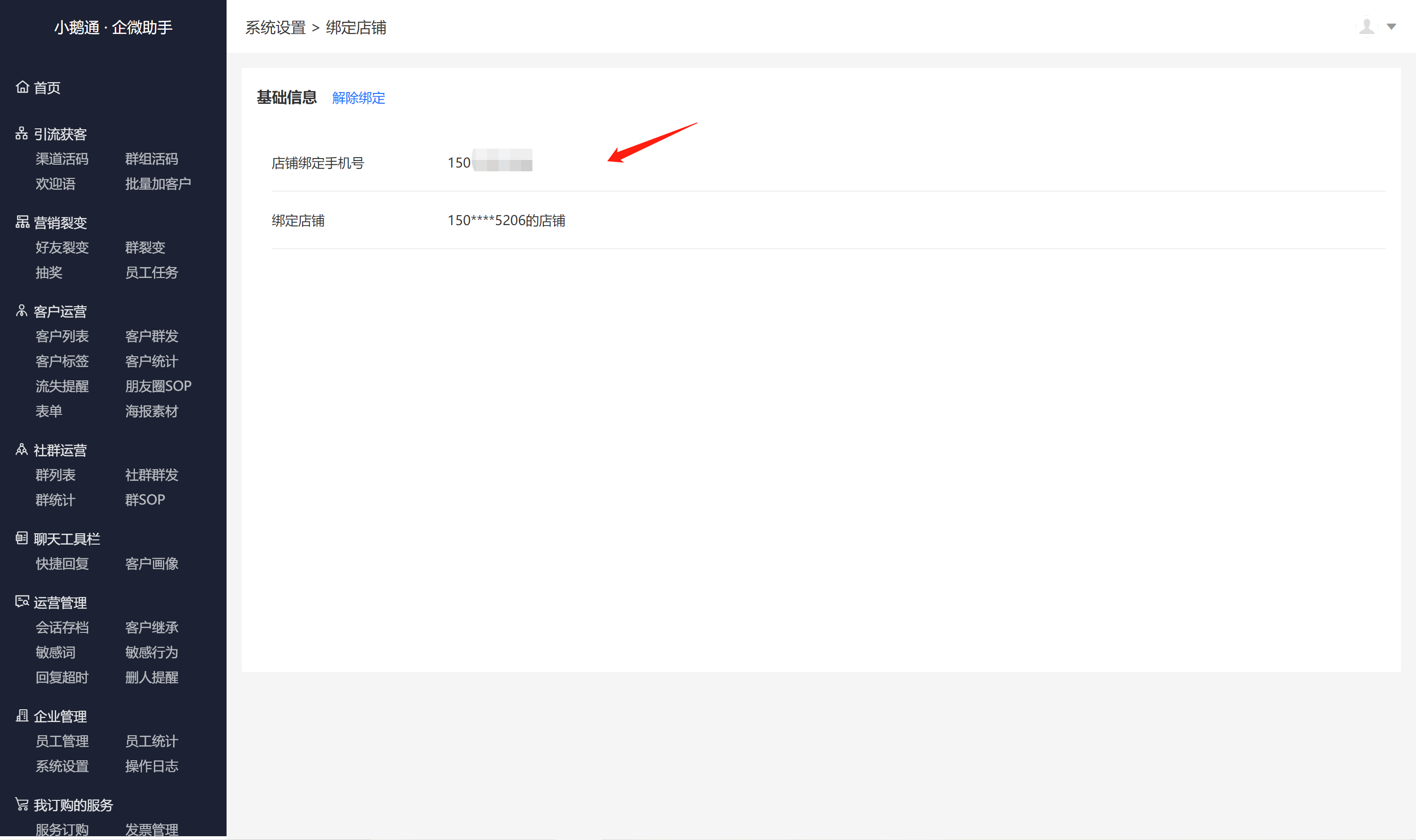
Task: Click the 引流获客 section icon
Action: click(22, 134)
